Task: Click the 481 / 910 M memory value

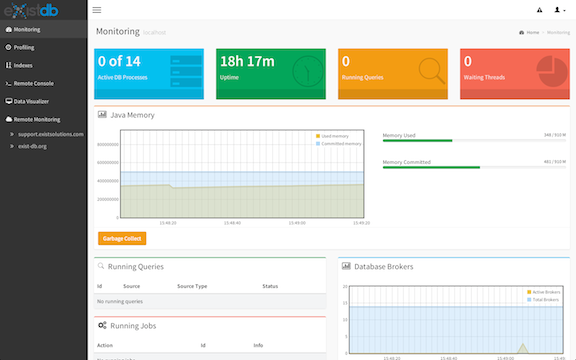Action: point(555,162)
